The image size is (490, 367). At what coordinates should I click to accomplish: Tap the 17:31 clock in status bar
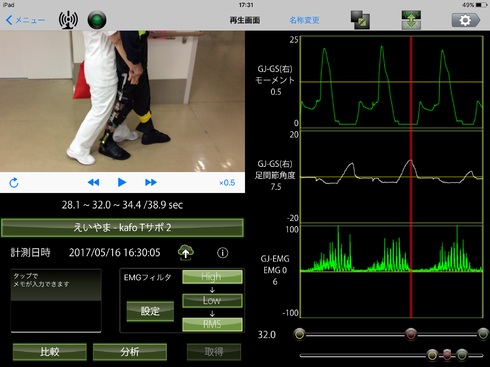pos(246,5)
